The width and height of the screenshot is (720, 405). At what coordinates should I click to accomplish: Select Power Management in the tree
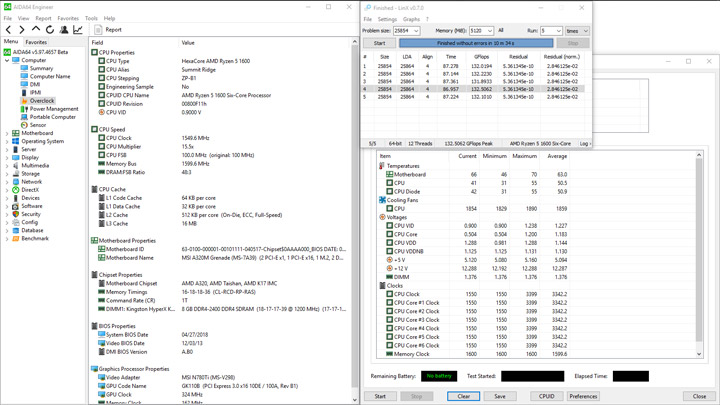click(53, 109)
